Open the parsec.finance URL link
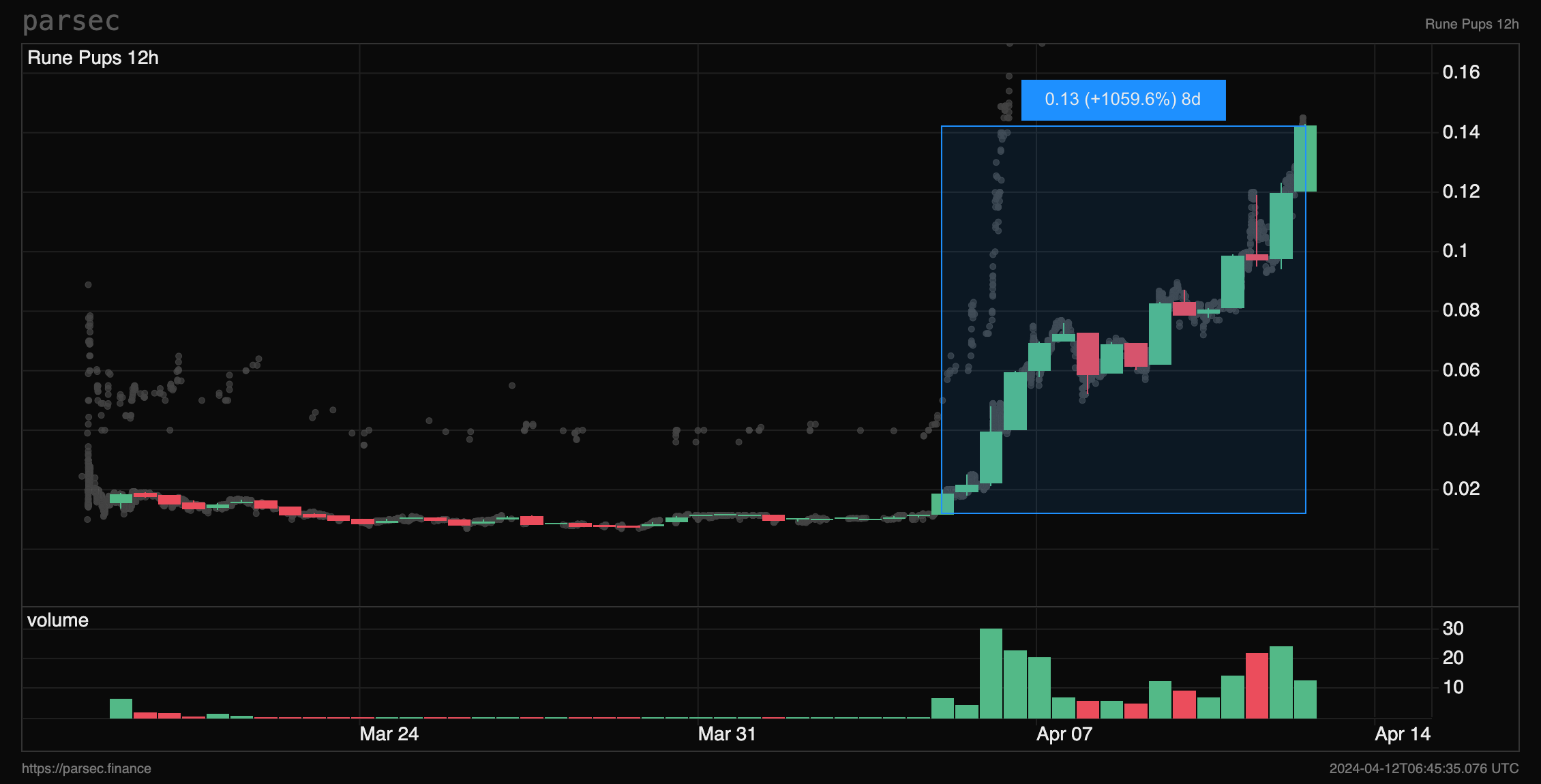The height and width of the screenshot is (784, 1541). pyautogui.click(x=87, y=768)
